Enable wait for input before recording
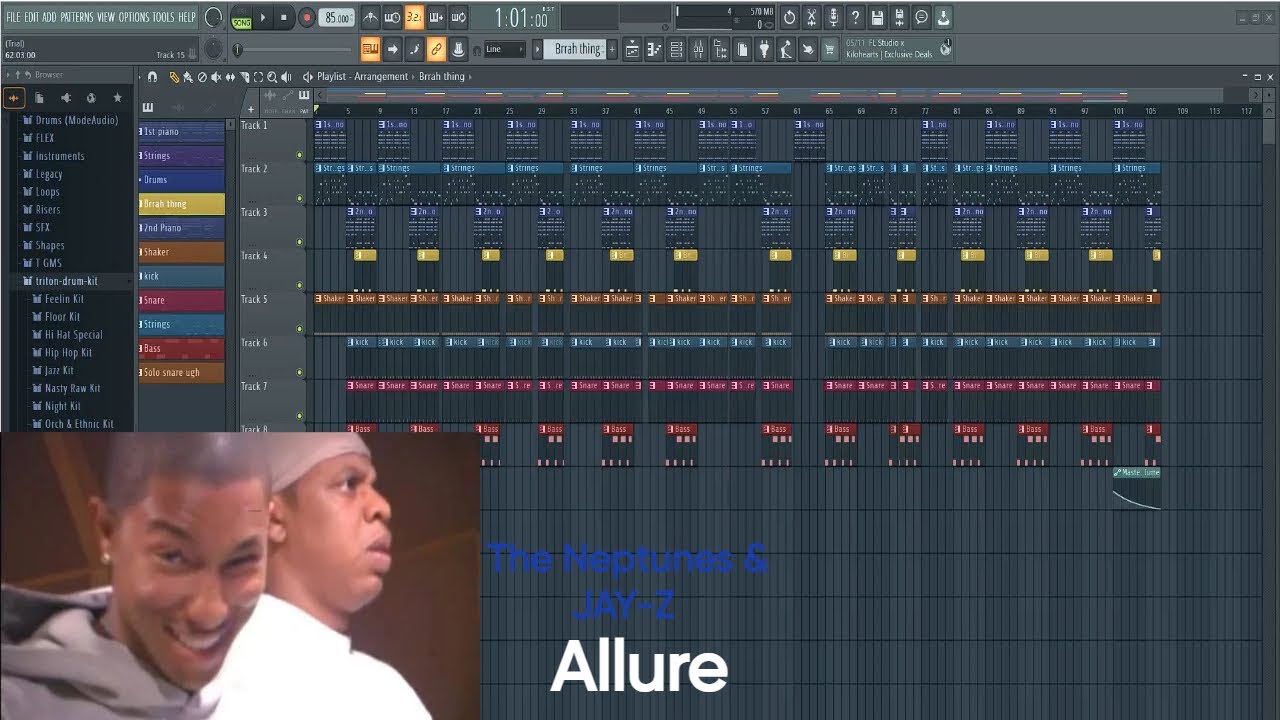Viewport: 1280px width, 720px height. 393,17
